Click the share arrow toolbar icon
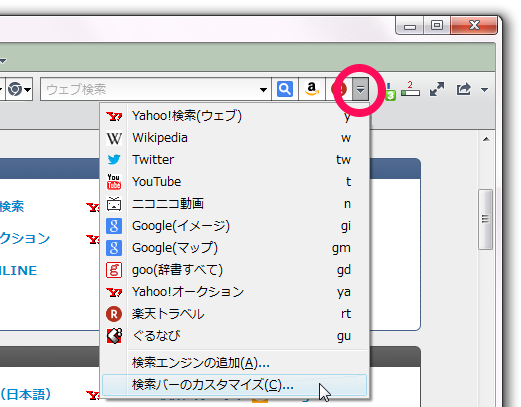Image resolution: width=521 pixels, height=407 pixels. [464, 89]
